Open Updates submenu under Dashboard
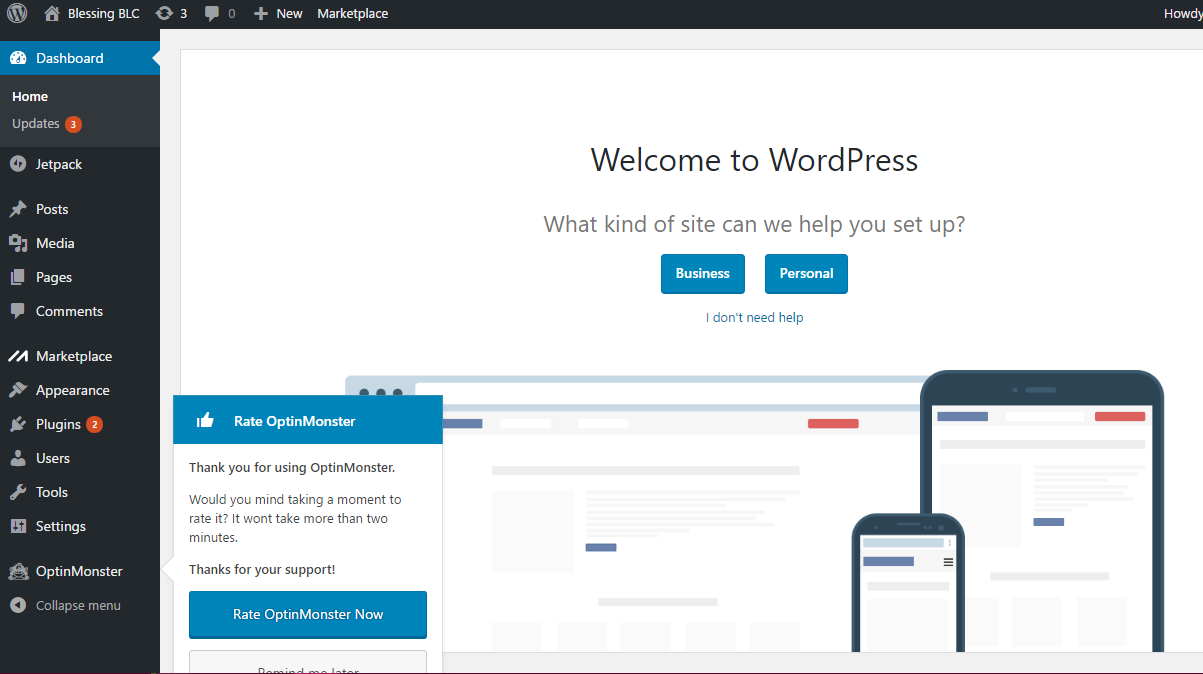Image resolution: width=1203 pixels, height=674 pixels. tap(36, 124)
